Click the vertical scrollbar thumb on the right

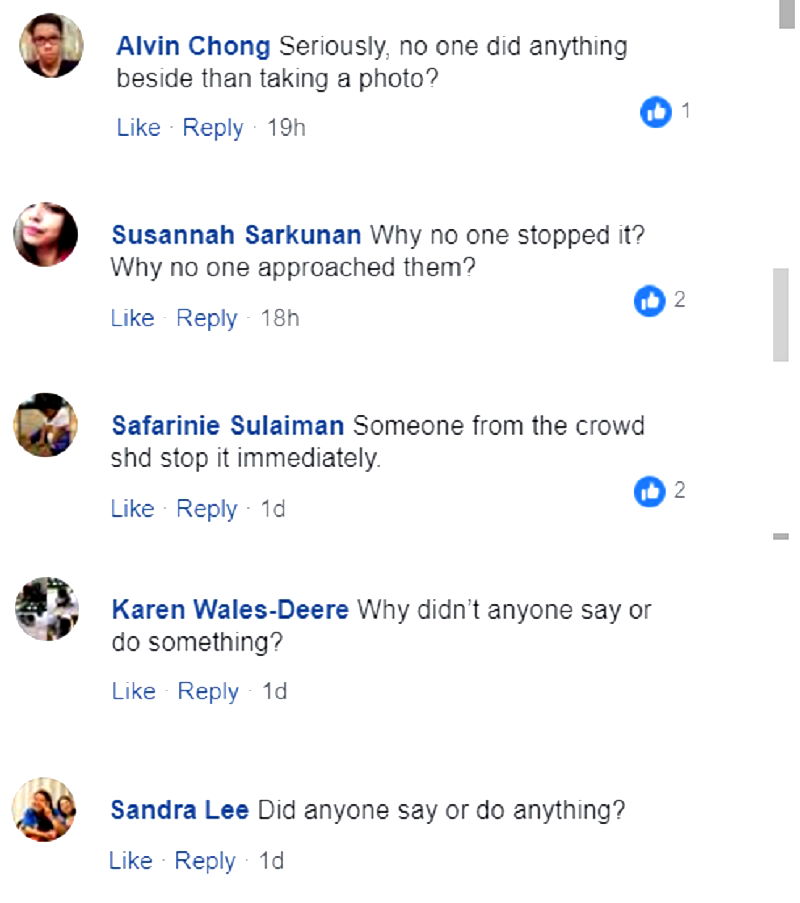point(781,315)
